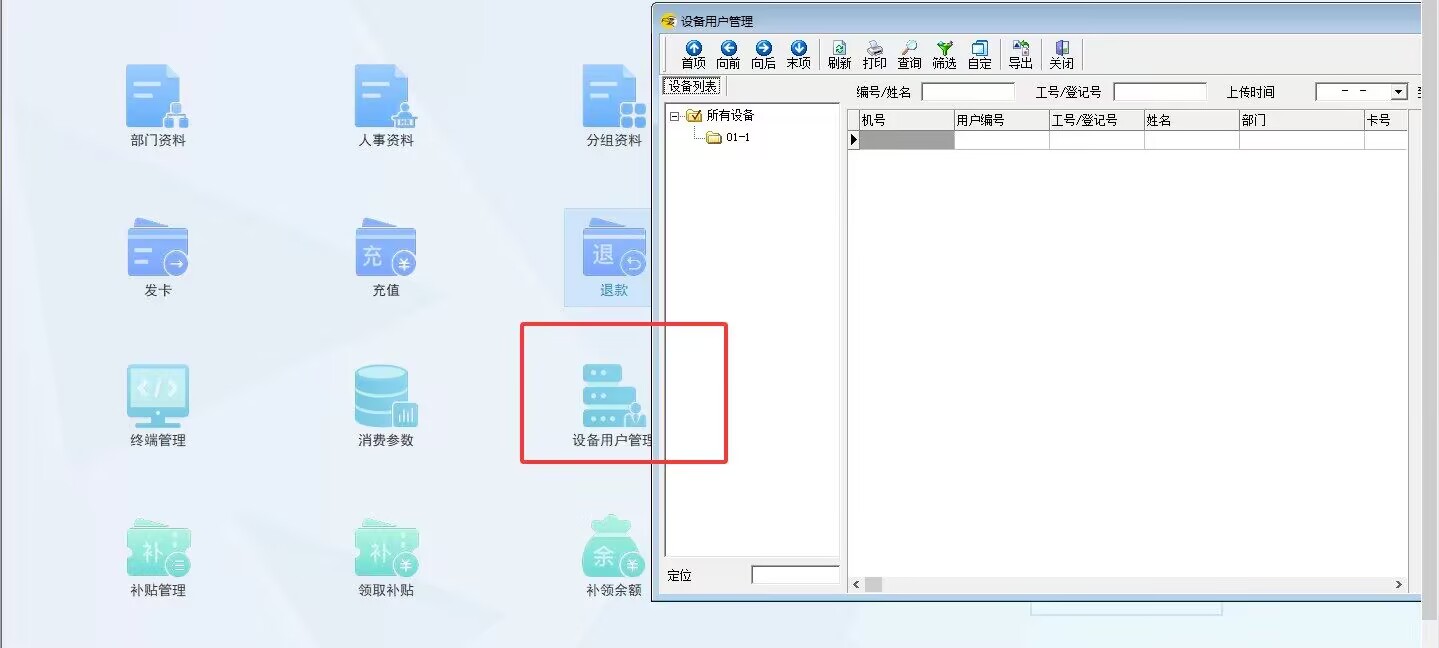Click the table's horizontal scrollbar left arrow
The width and height of the screenshot is (1439, 648).
(856, 585)
